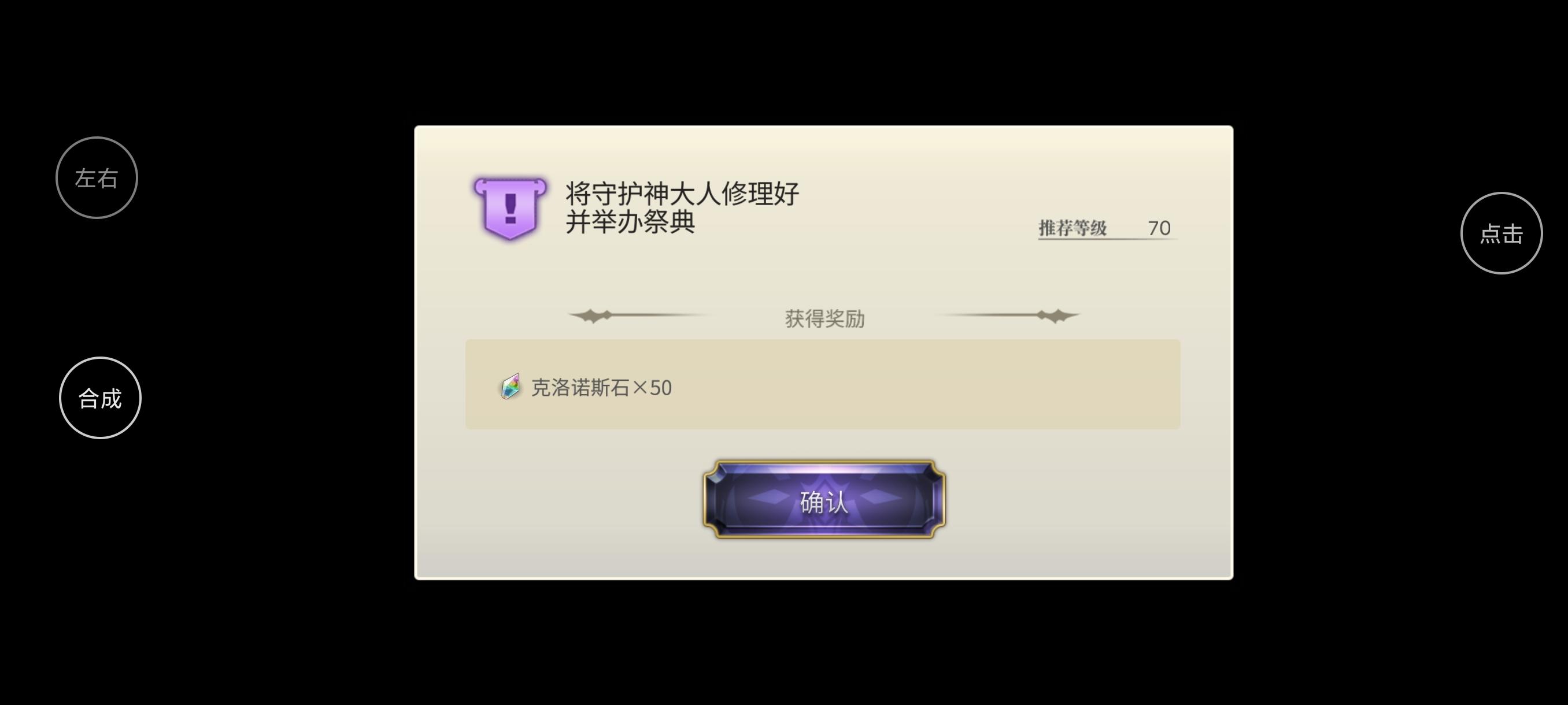Tap the 合成 circular overlay key
This screenshot has height=705, width=1568.
click(x=101, y=398)
